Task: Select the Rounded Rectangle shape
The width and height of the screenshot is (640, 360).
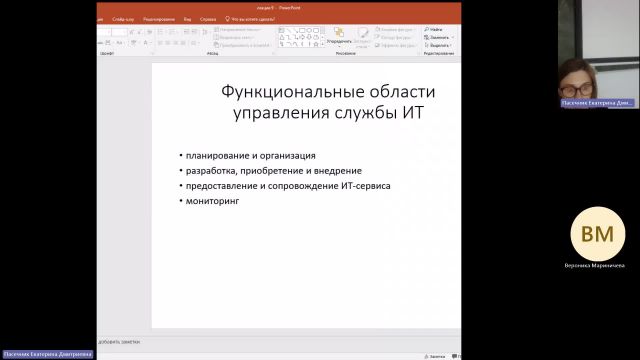Action: tap(316, 31)
